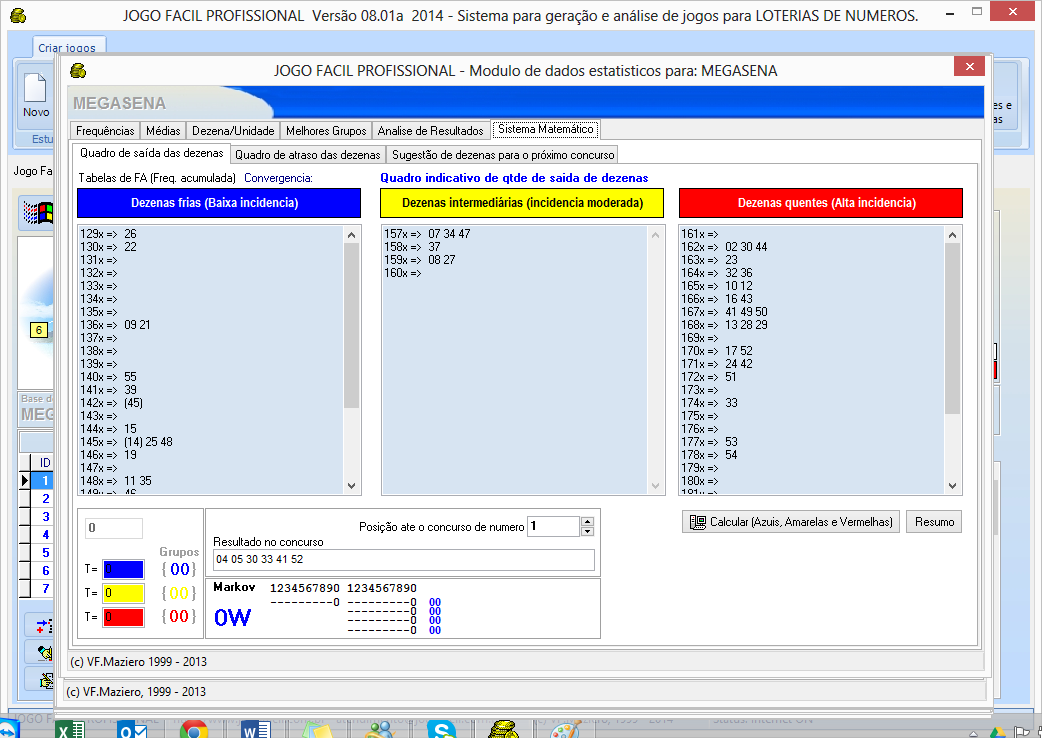Click Calcular (Azuis, Amarelas e Vermelhas) button
Viewport: 1042px width, 738px height.
(790, 522)
